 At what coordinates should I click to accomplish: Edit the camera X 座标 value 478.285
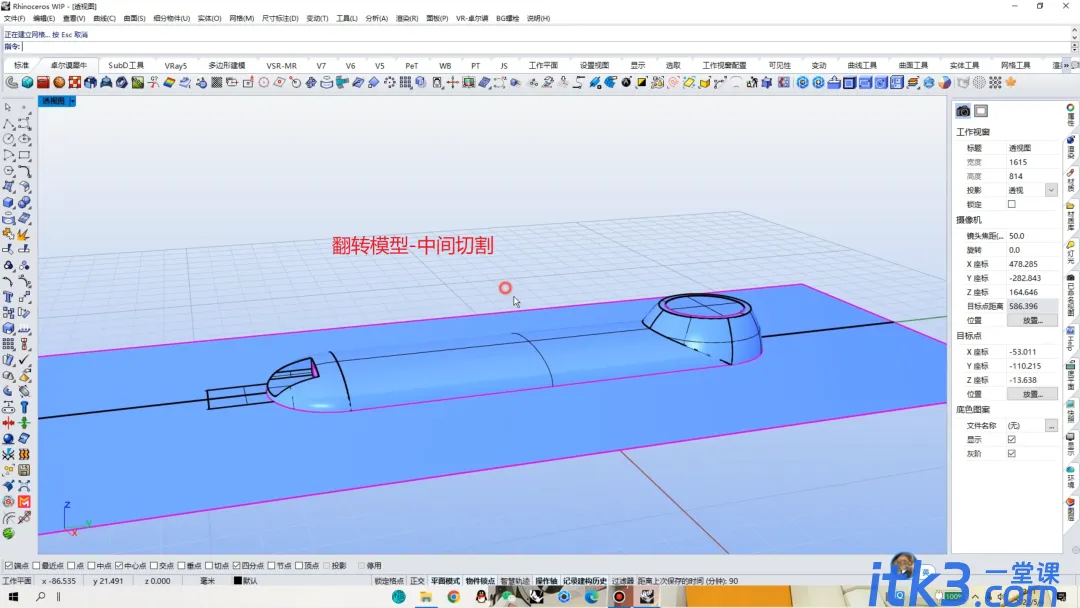[1032, 264]
